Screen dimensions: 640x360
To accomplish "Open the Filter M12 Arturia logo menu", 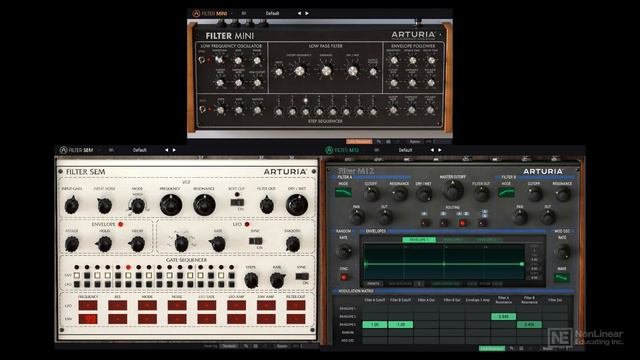I will point(329,150).
